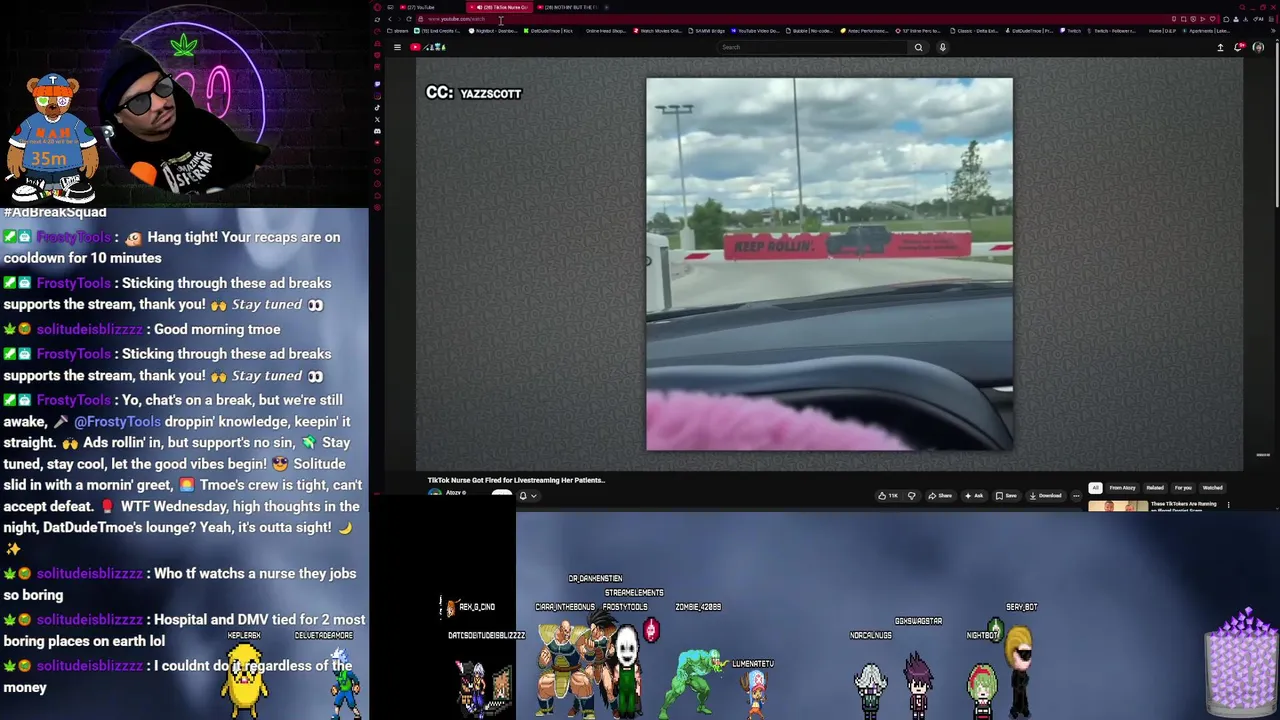1280x720 pixels.
Task: Reload the page with browser refresh icon
Action: [409, 19]
